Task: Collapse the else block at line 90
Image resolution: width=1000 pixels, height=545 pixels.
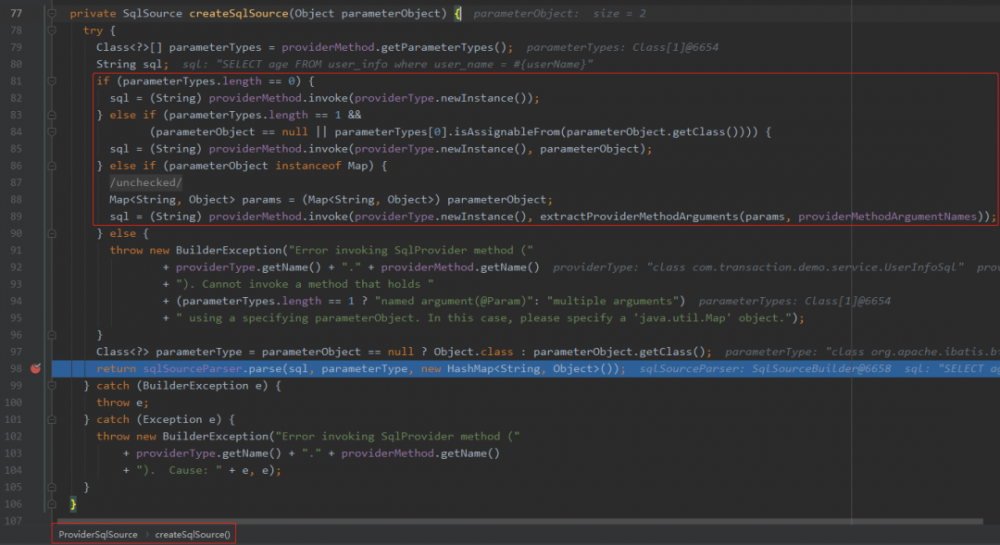Action: pyautogui.click(x=52, y=233)
